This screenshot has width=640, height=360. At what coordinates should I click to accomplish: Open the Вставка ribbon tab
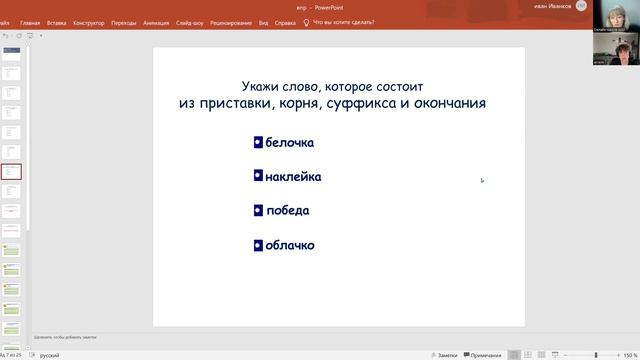click(56, 23)
